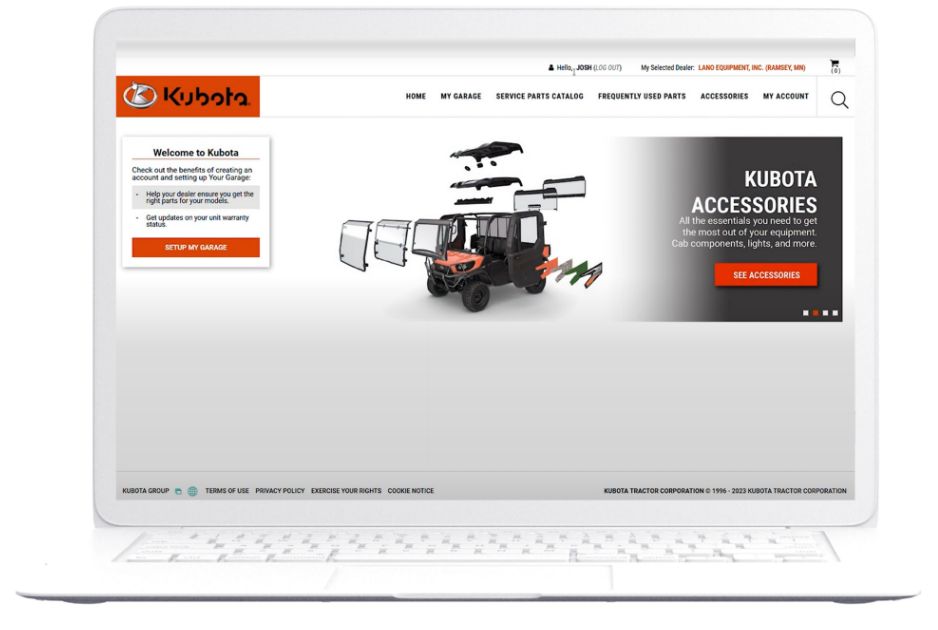Click the See Accessories button
The width and height of the screenshot is (938, 630).
point(766,275)
